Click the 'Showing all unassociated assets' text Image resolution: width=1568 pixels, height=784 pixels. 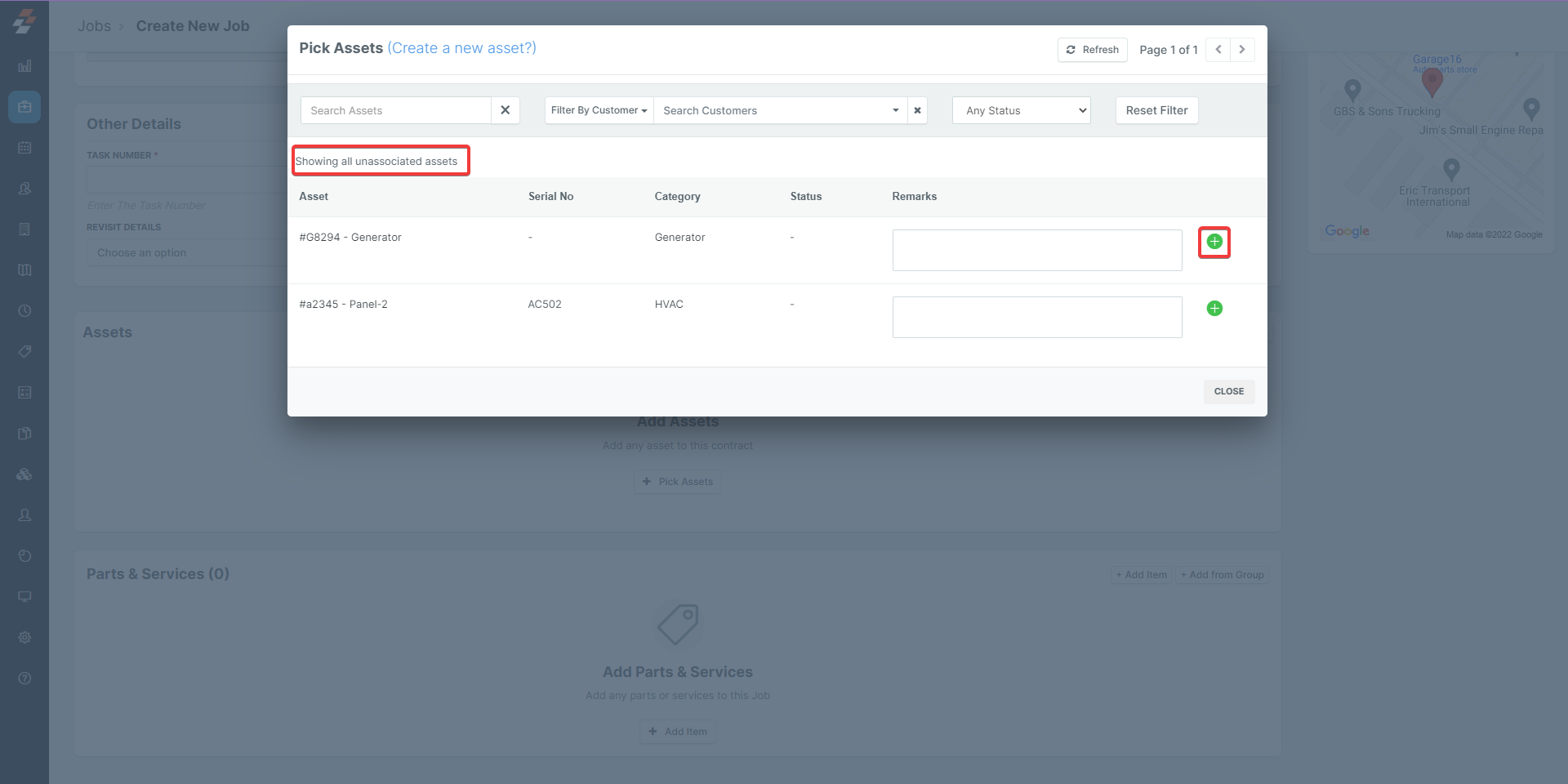(x=376, y=162)
